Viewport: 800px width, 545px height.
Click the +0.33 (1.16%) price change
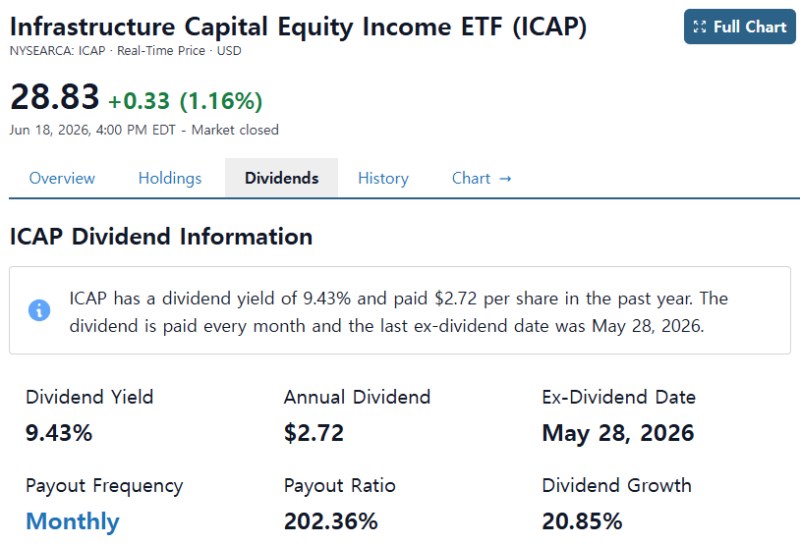(186, 101)
